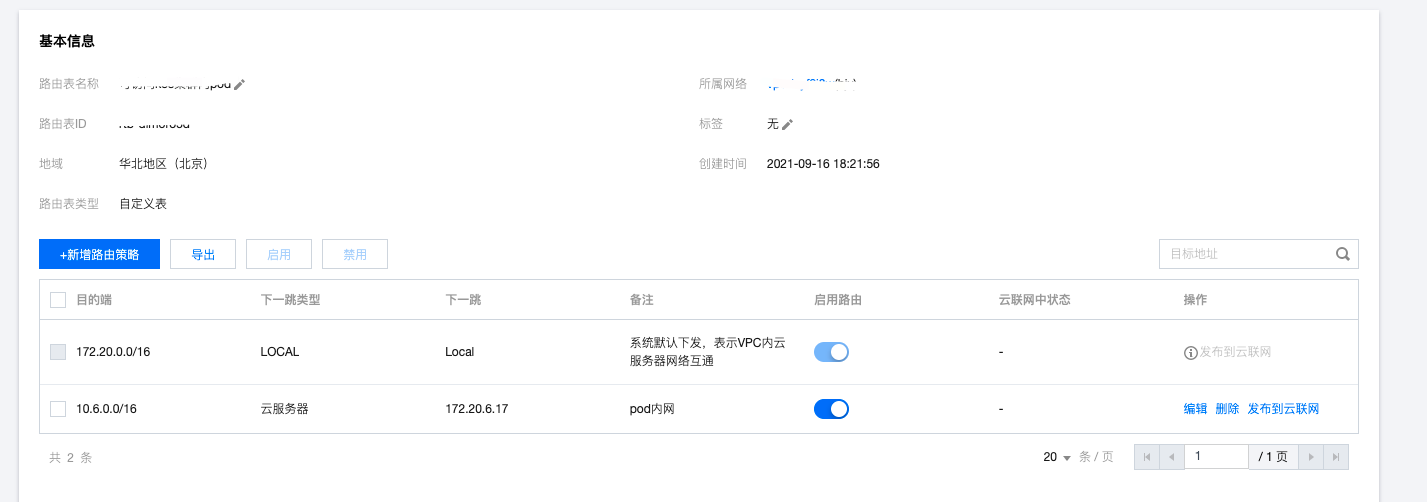Toggle route switch for 10.6.0.0/16

(831, 409)
